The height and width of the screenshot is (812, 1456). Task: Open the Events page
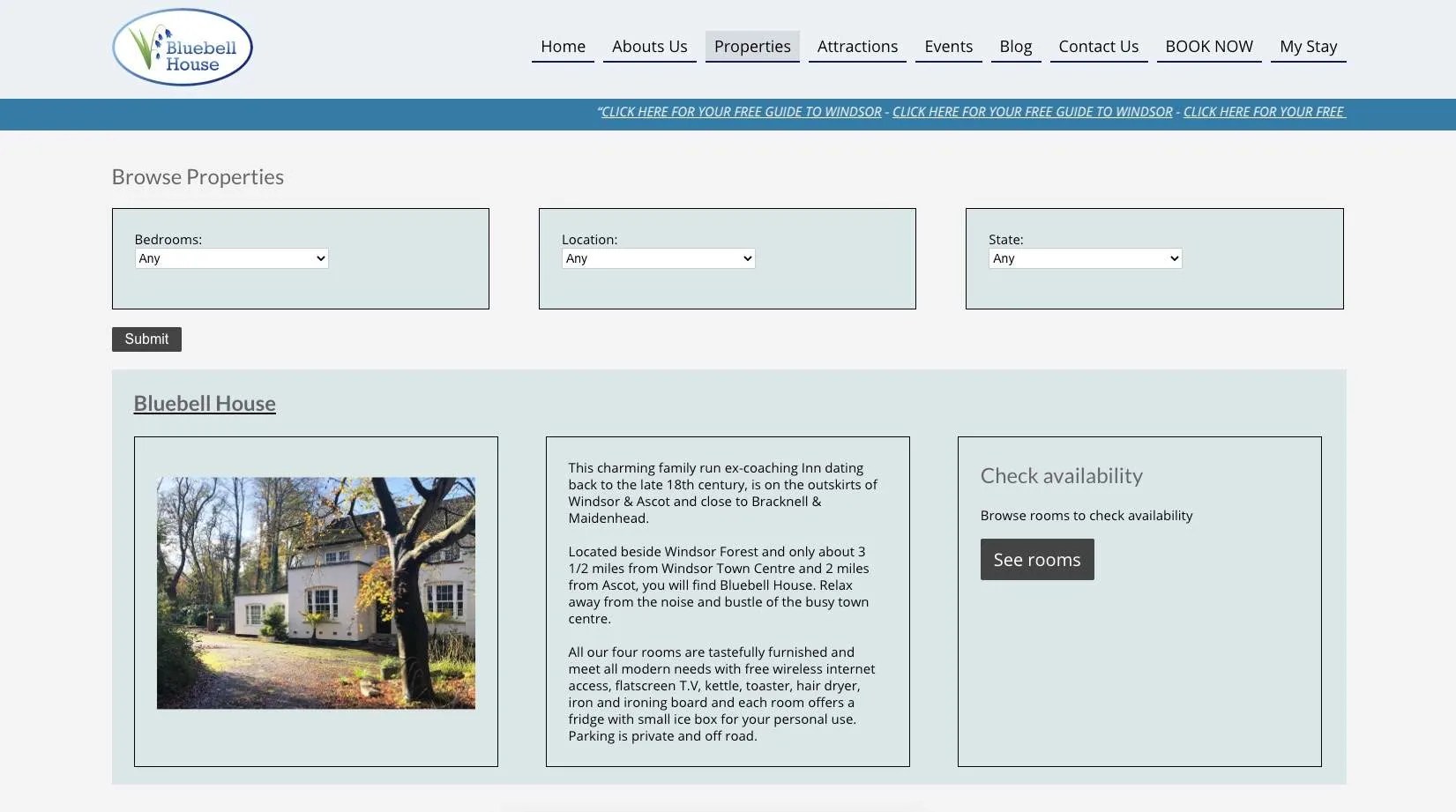tap(948, 46)
